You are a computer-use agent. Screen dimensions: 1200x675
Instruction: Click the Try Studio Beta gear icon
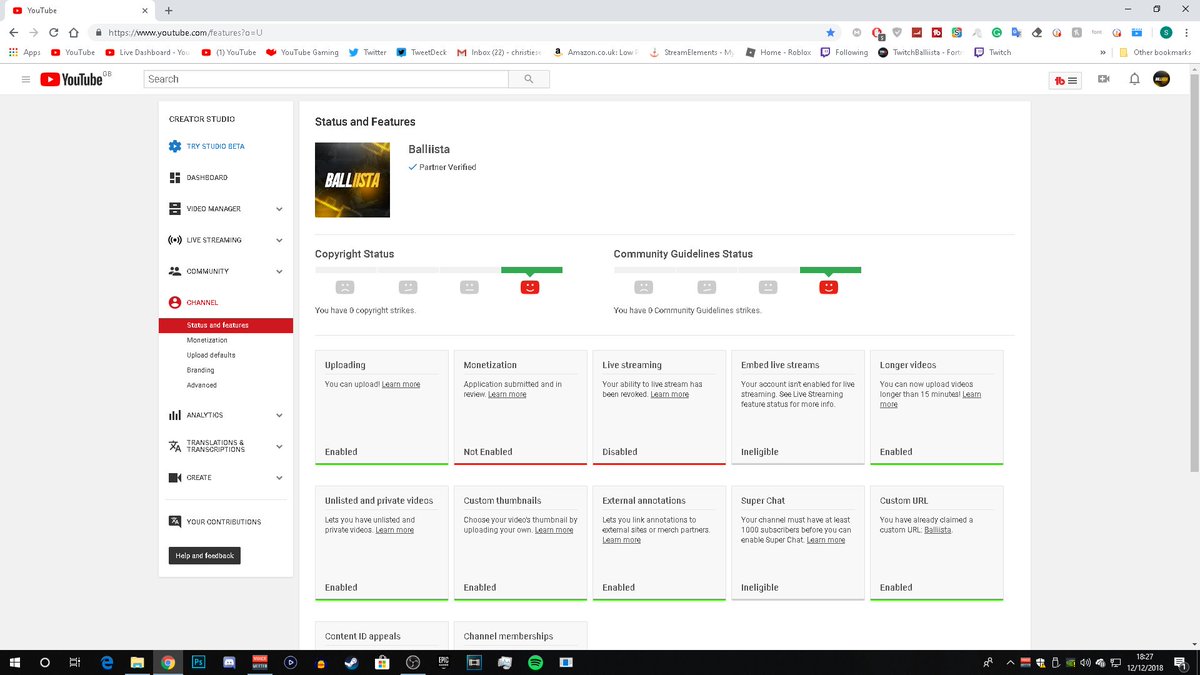(175, 146)
